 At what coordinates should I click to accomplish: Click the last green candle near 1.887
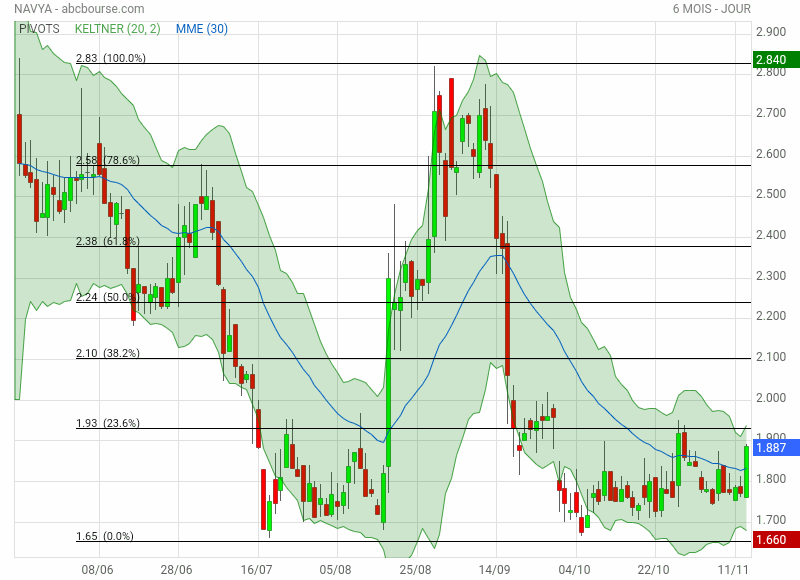[x=746, y=472]
